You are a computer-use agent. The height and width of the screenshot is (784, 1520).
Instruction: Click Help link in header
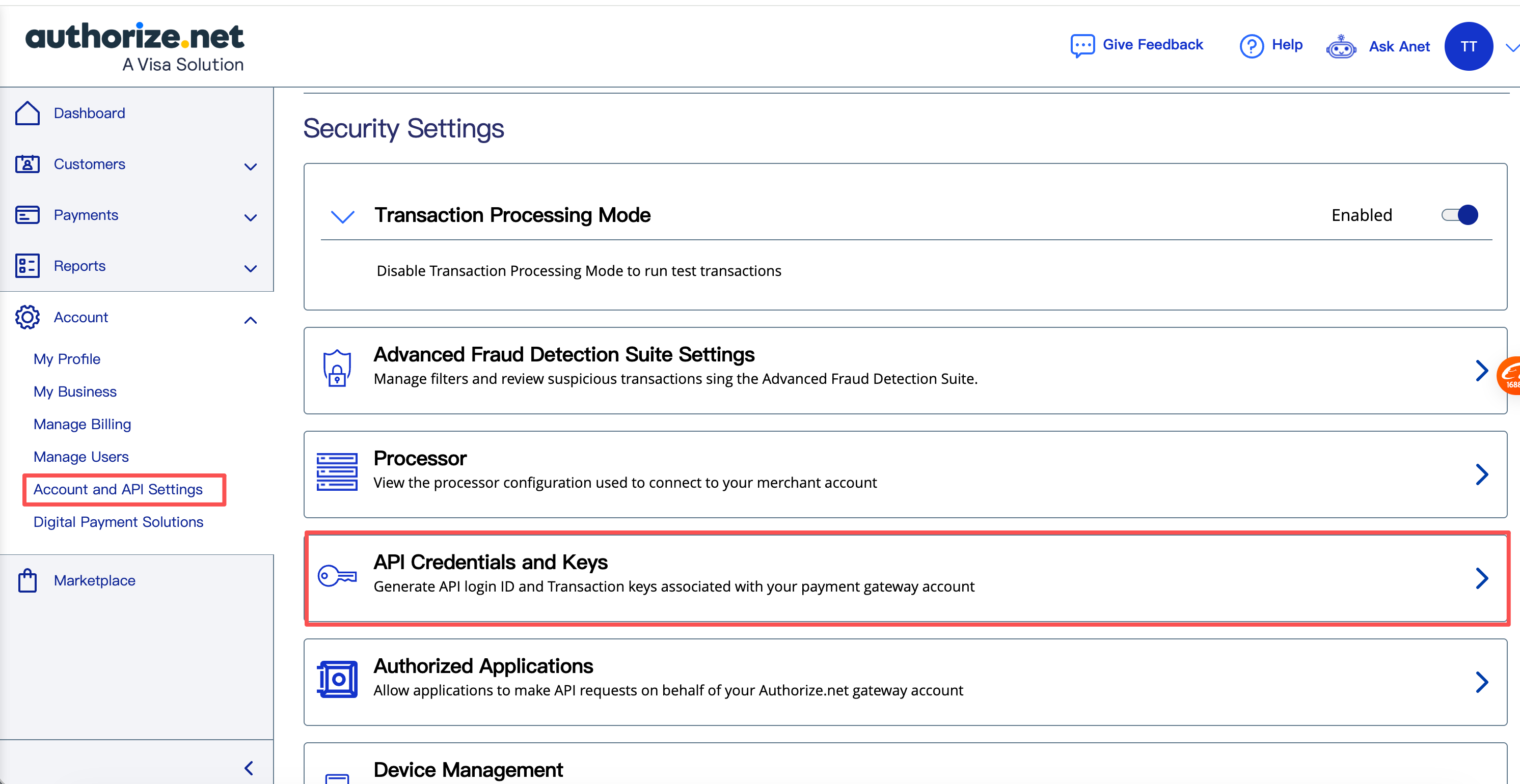tap(1287, 45)
